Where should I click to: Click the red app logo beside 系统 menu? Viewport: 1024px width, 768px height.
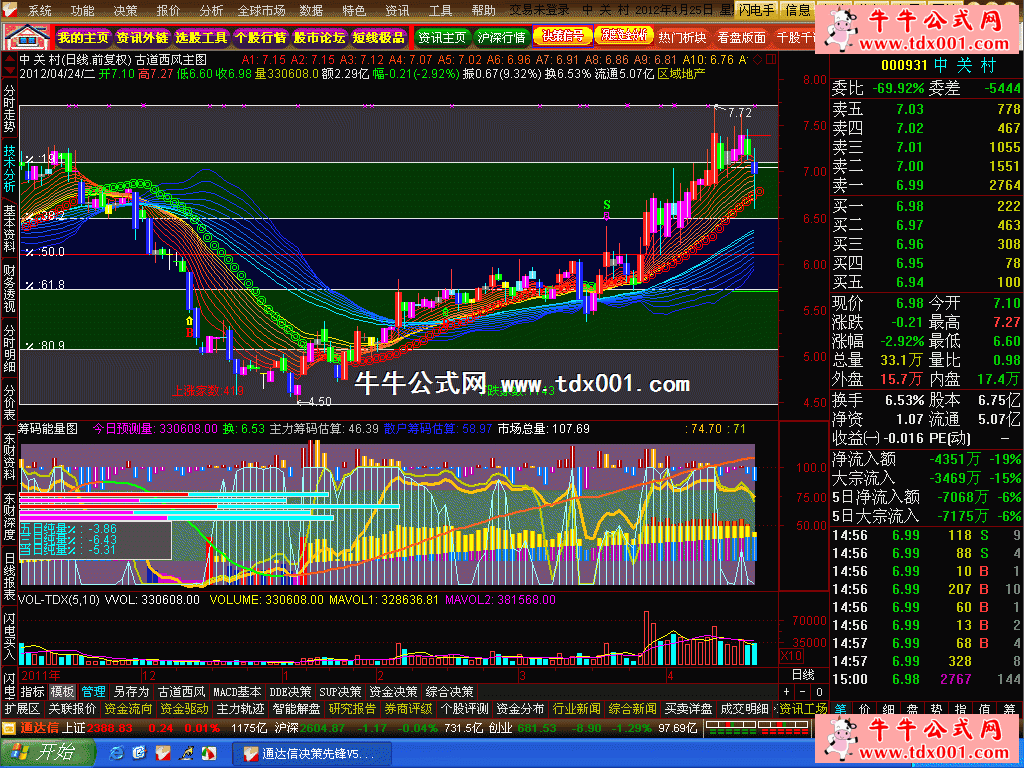click(9, 10)
